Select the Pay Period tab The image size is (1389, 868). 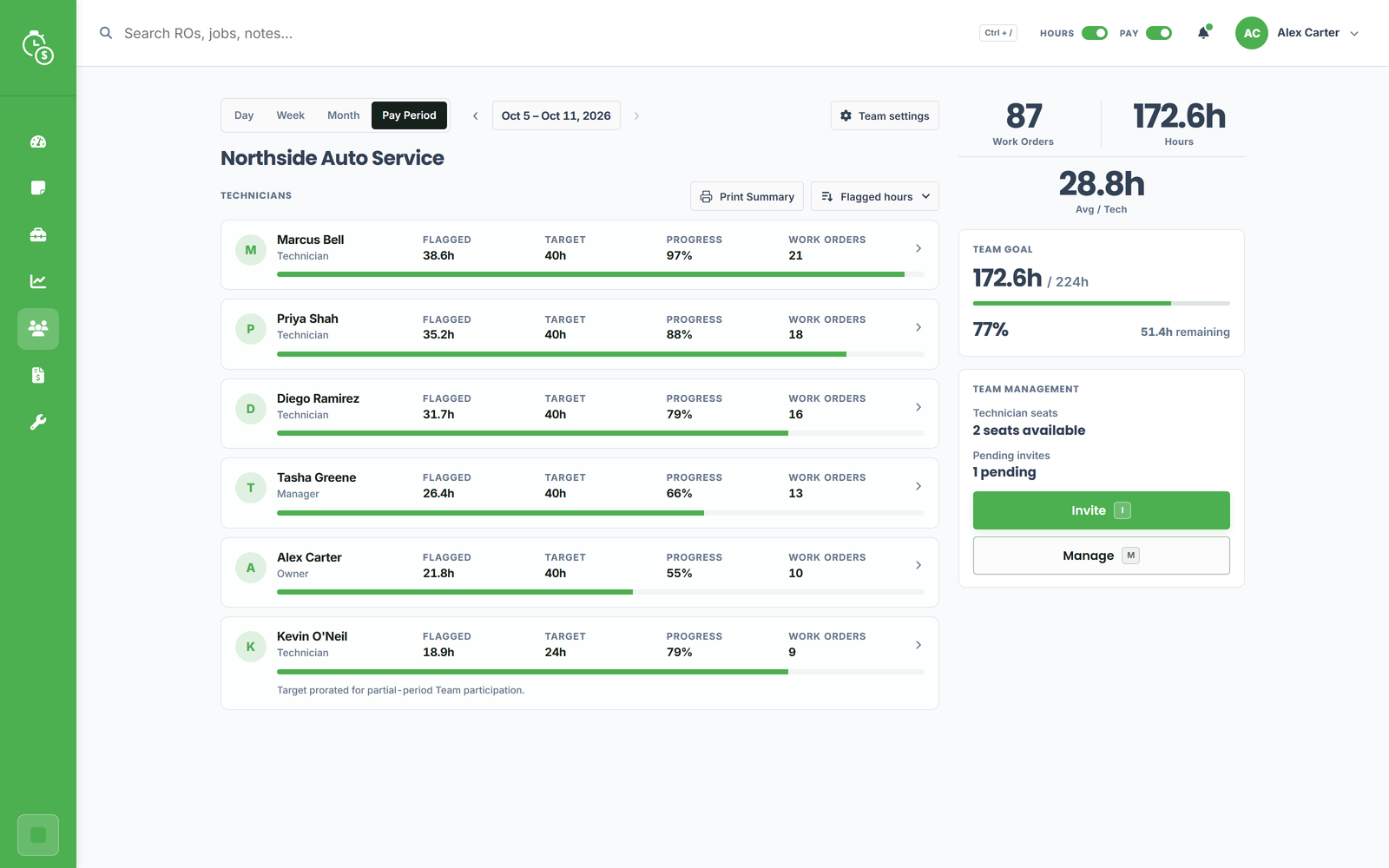(x=409, y=115)
